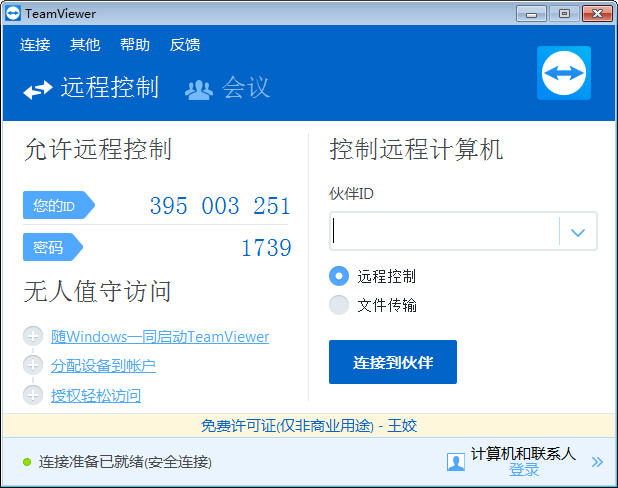Open the 帮助 menu
This screenshot has width=618, height=488.
click(135, 45)
